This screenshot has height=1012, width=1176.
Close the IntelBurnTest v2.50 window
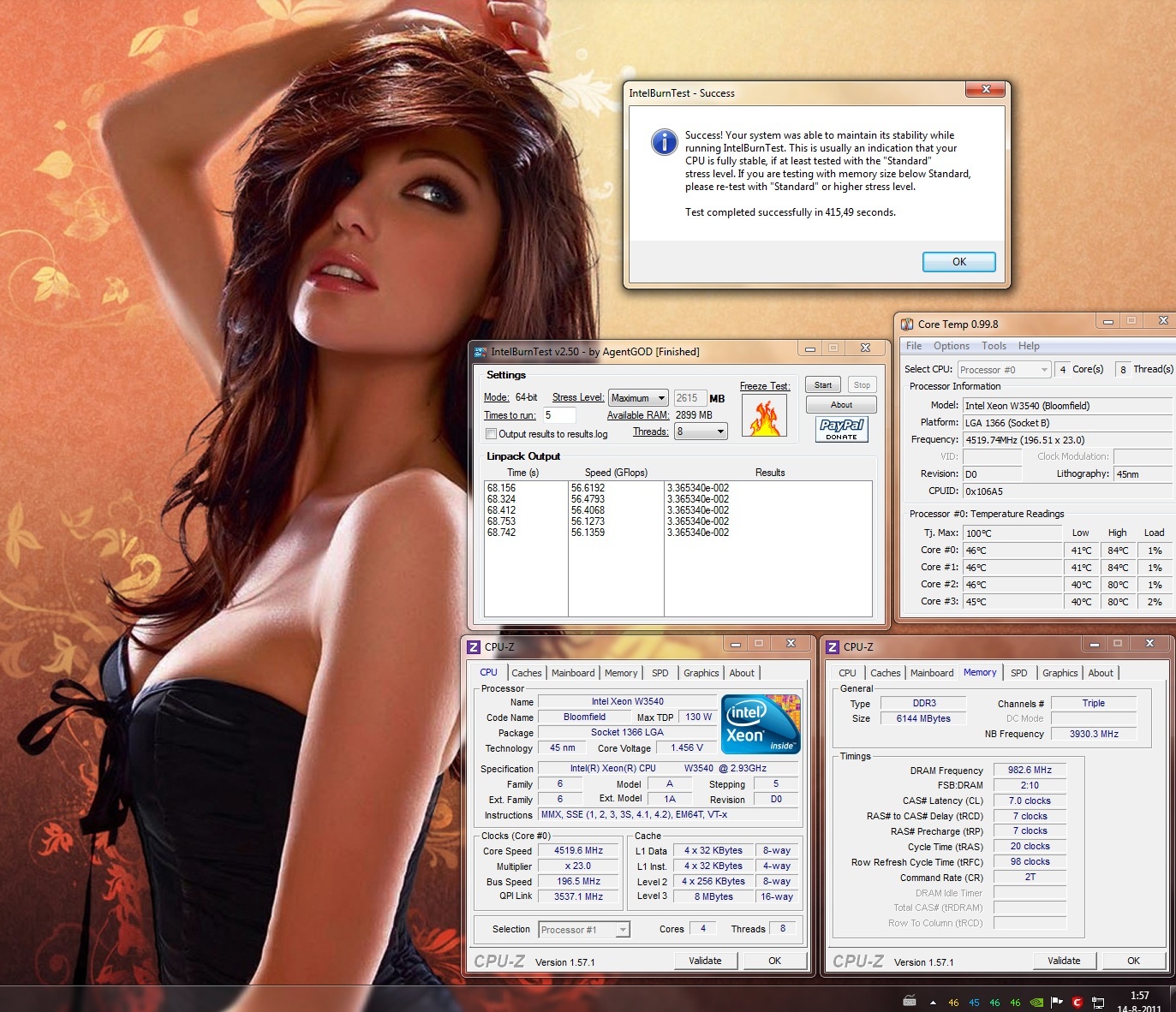point(865,348)
